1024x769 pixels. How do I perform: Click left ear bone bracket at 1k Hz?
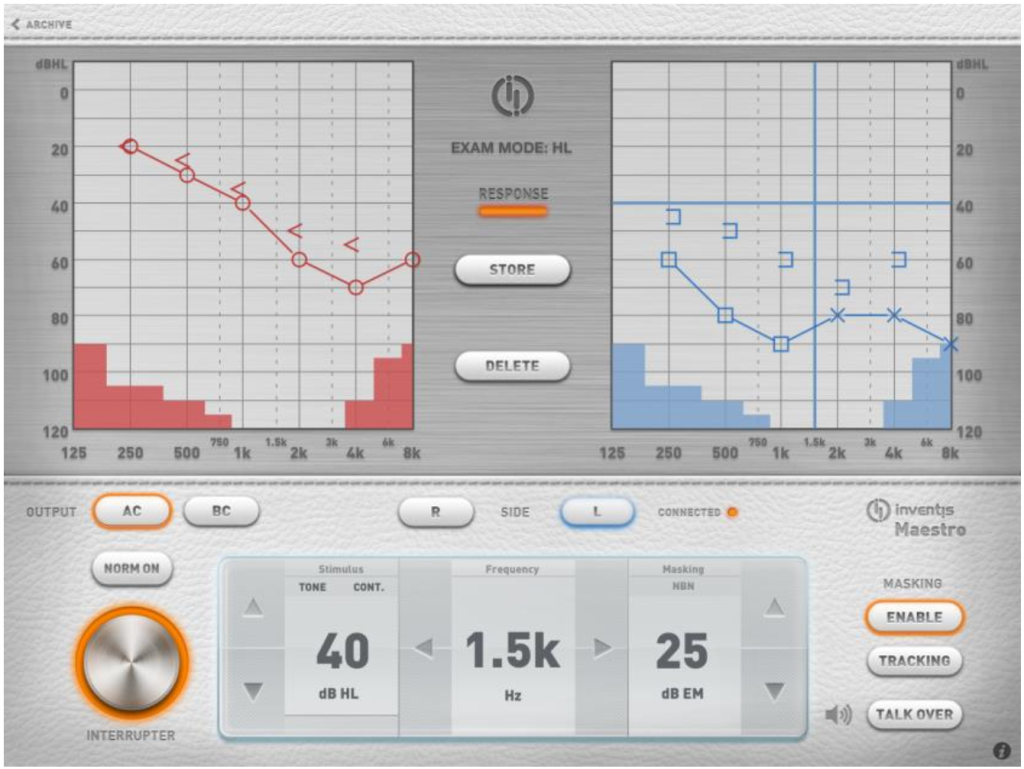pos(787,260)
